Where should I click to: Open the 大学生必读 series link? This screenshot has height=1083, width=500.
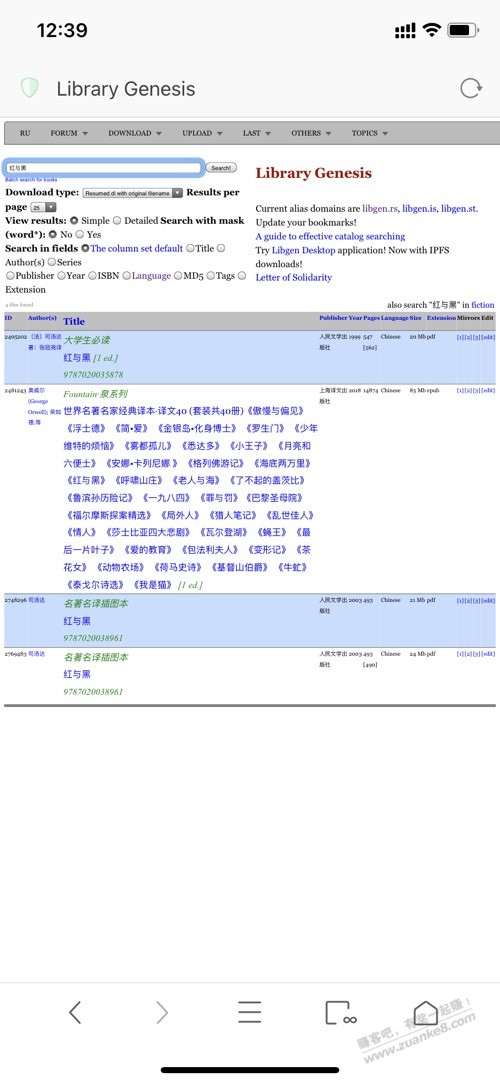(86, 341)
